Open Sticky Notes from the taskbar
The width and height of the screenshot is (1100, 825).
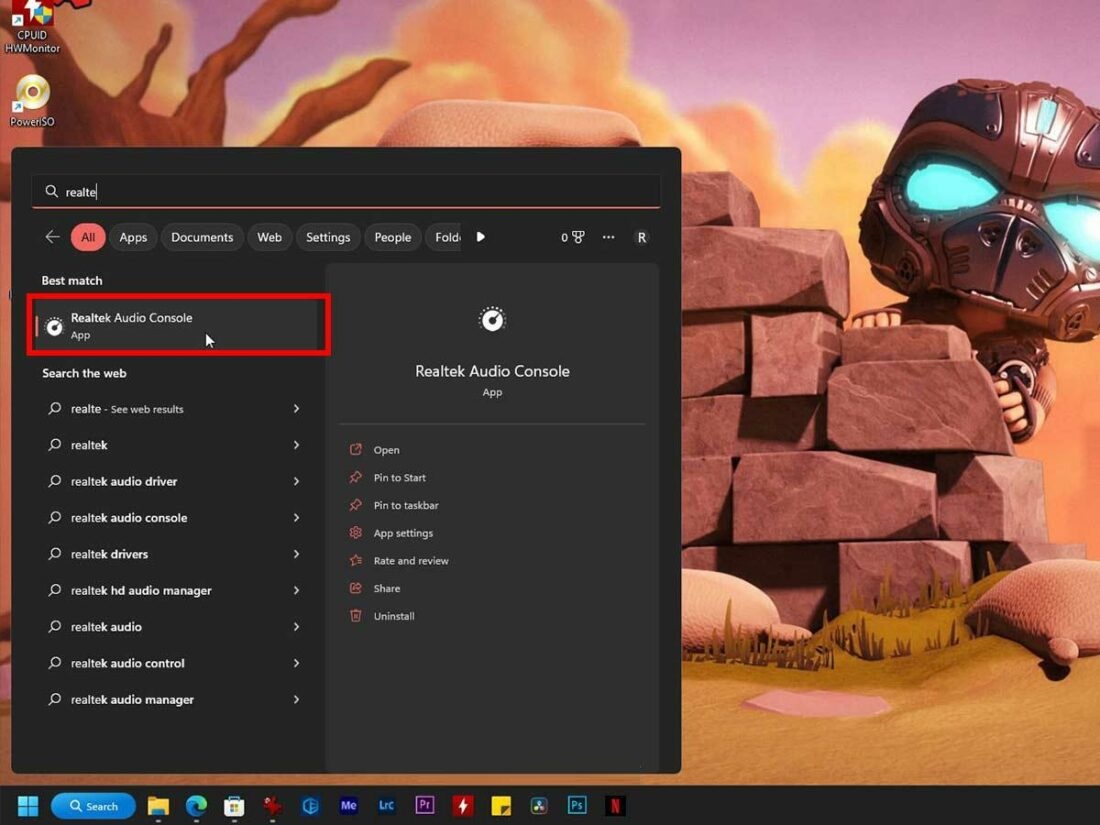coord(501,806)
